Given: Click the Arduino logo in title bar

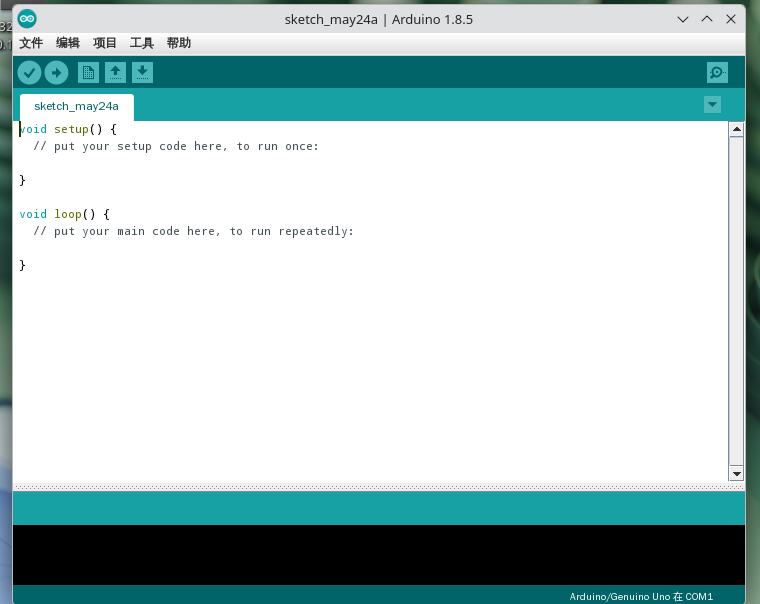Looking at the screenshot, I should (x=27, y=19).
